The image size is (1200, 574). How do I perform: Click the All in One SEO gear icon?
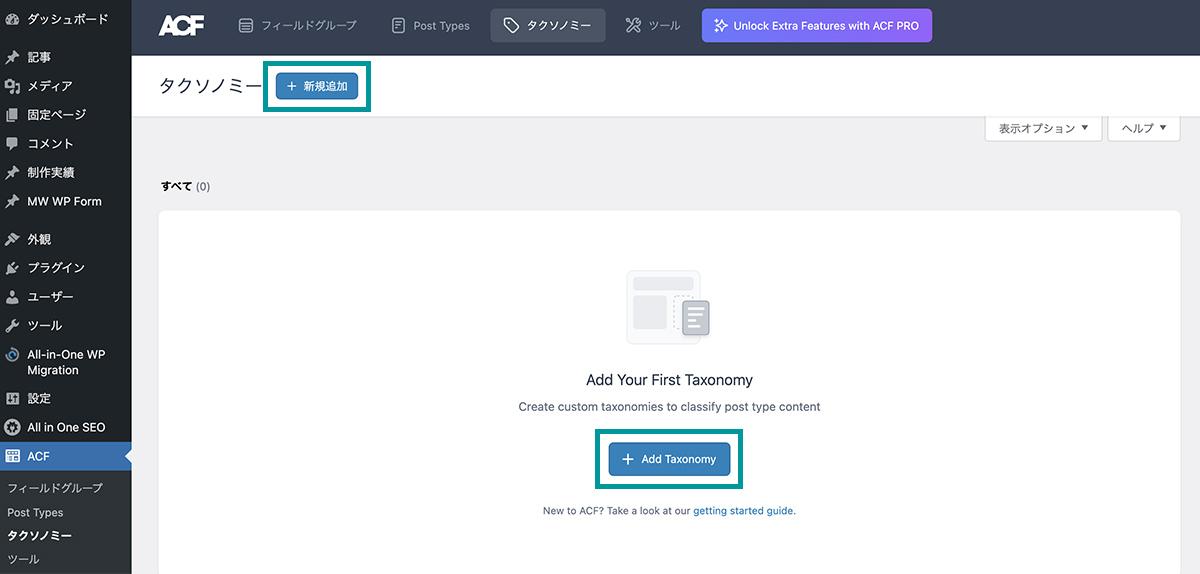pos(12,427)
